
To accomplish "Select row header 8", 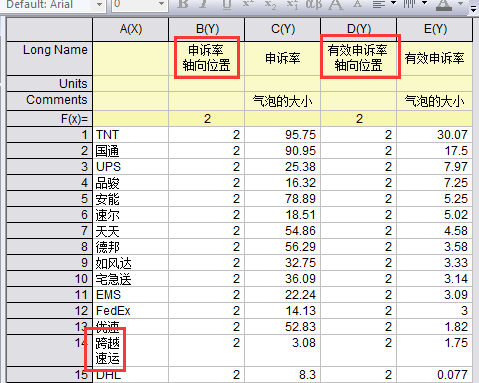I will [x=49, y=247].
